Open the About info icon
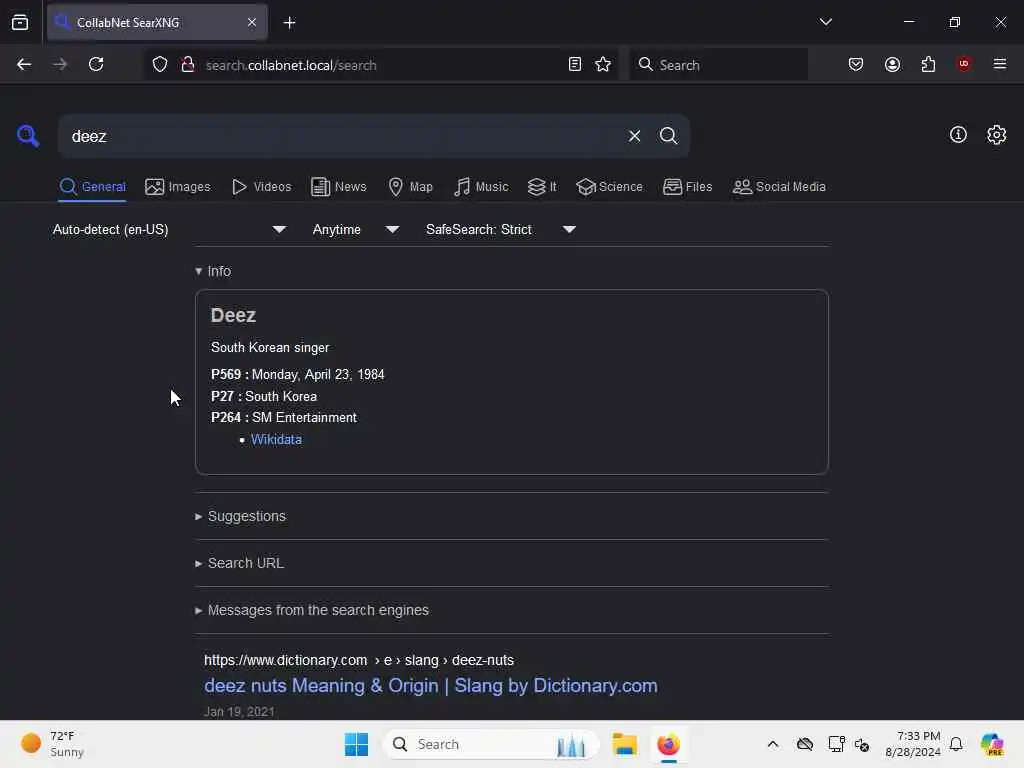This screenshot has height=768, width=1024. point(958,135)
